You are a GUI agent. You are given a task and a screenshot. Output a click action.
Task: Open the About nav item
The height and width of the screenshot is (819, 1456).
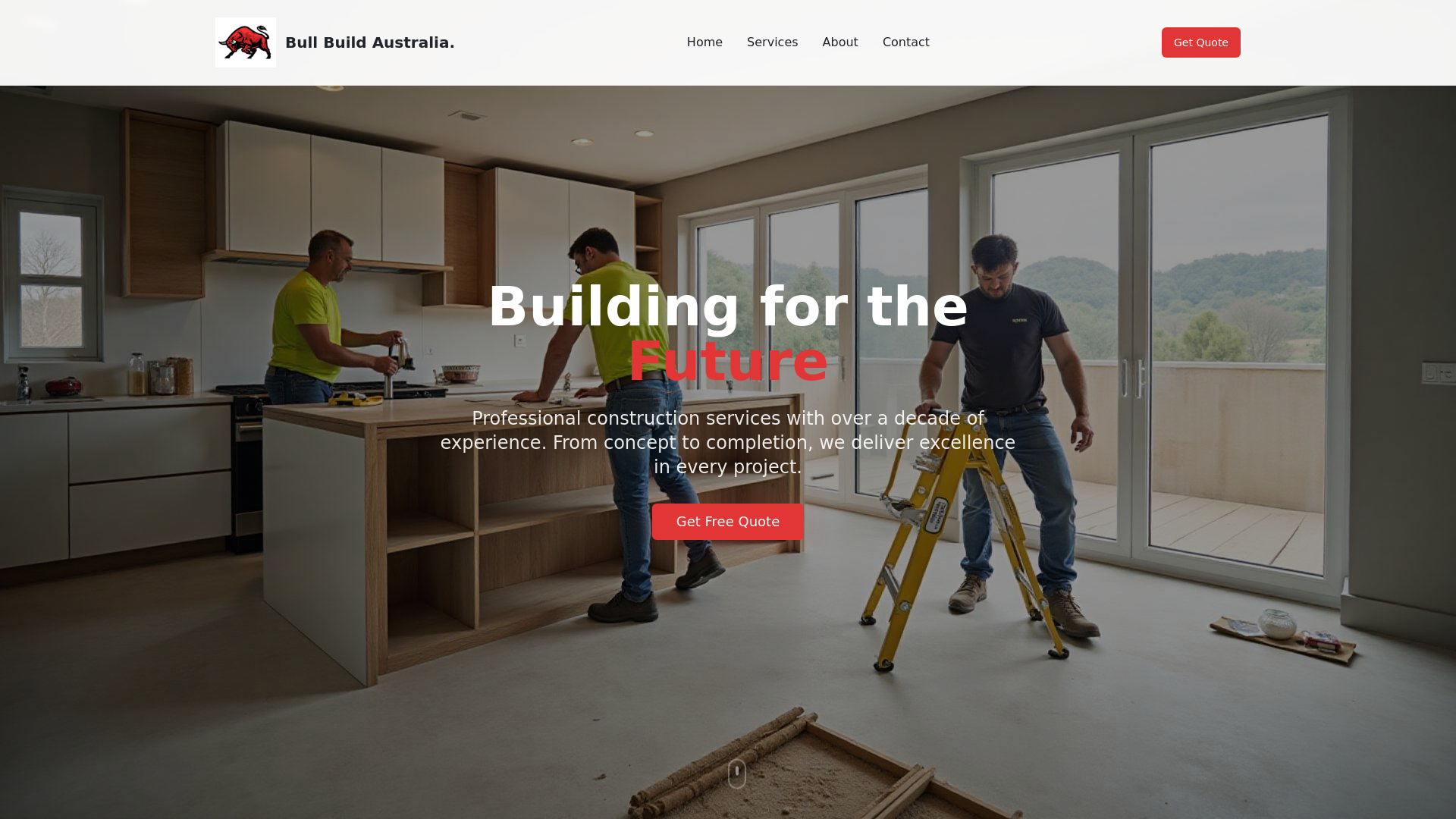tap(840, 42)
